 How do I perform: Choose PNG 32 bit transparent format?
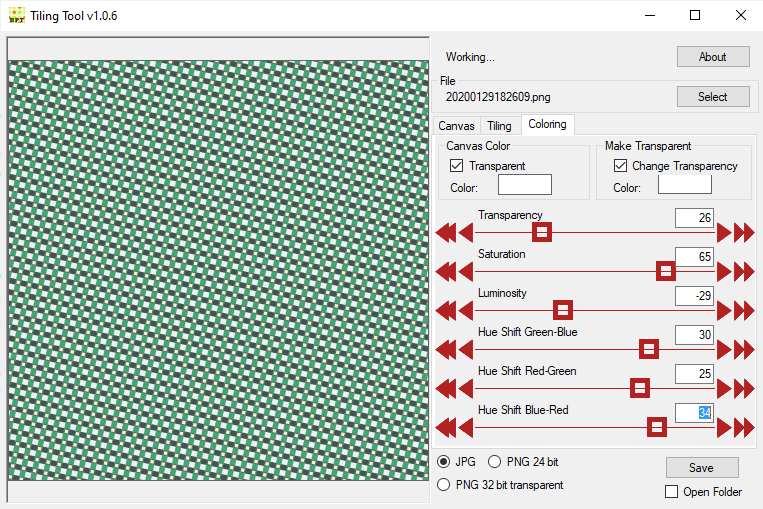pyautogui.click(x=443, y=485)
